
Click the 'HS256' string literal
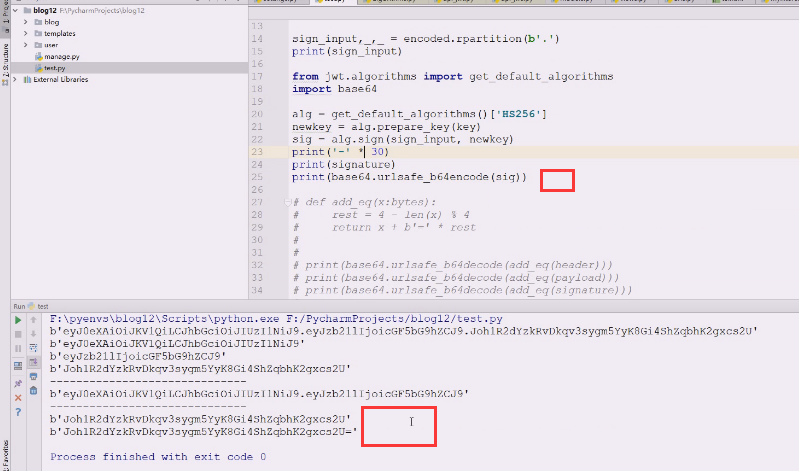(x=519, y=114)
